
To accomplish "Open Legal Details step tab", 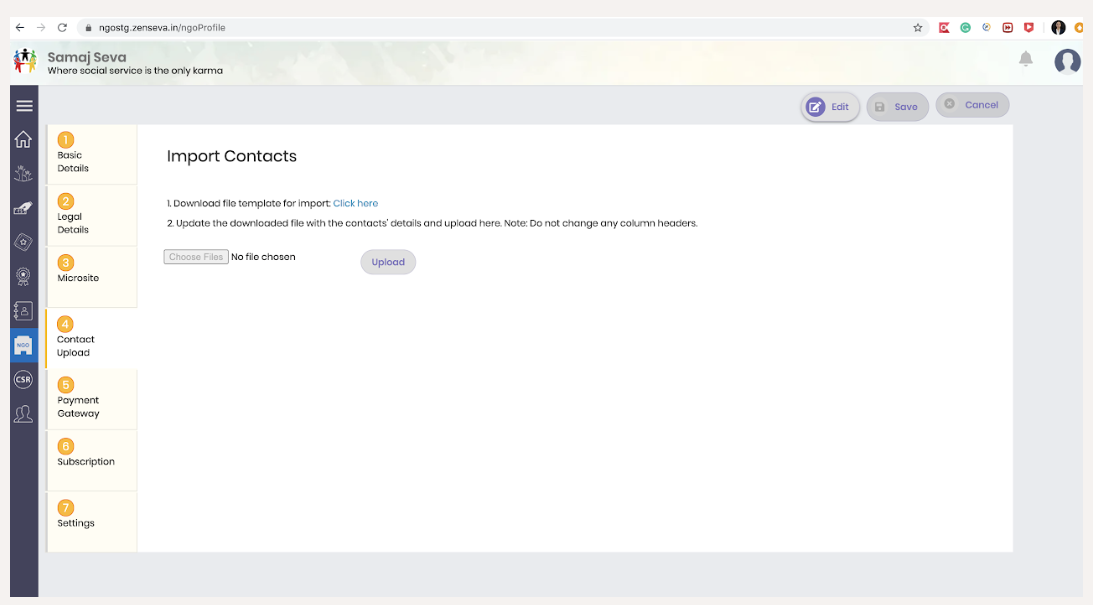I will pyautogui.click(x=91, y=215).
